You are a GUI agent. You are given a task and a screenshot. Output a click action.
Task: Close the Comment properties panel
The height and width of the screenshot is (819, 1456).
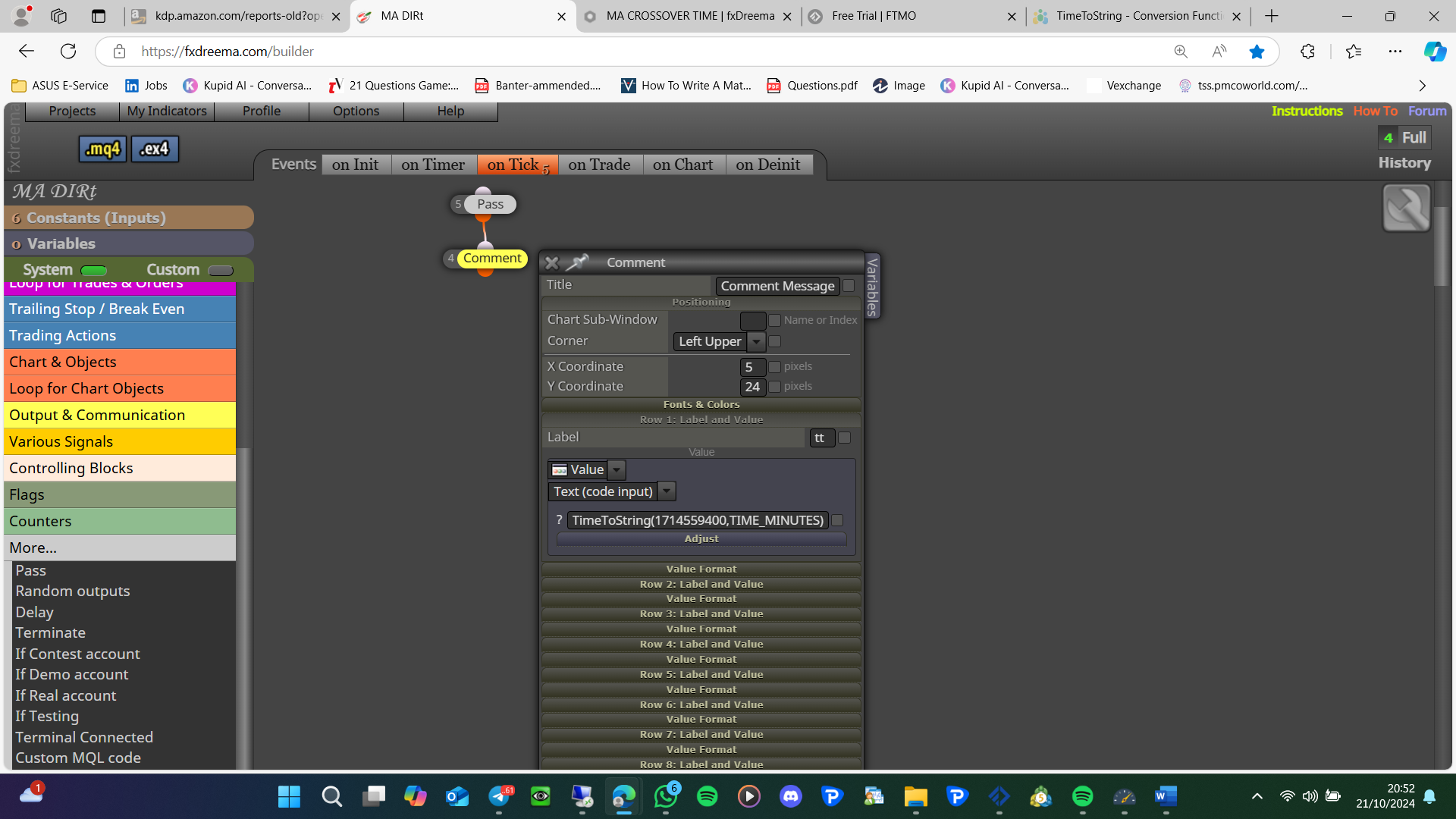tap(552, 262)
